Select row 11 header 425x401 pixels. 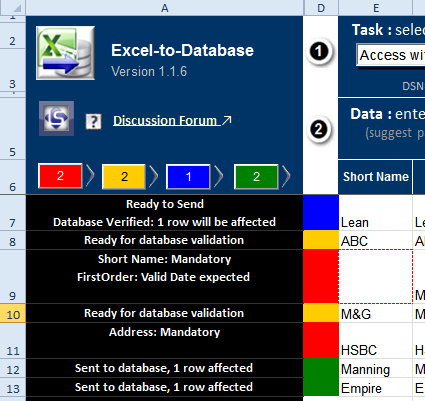tap(13, 341)
